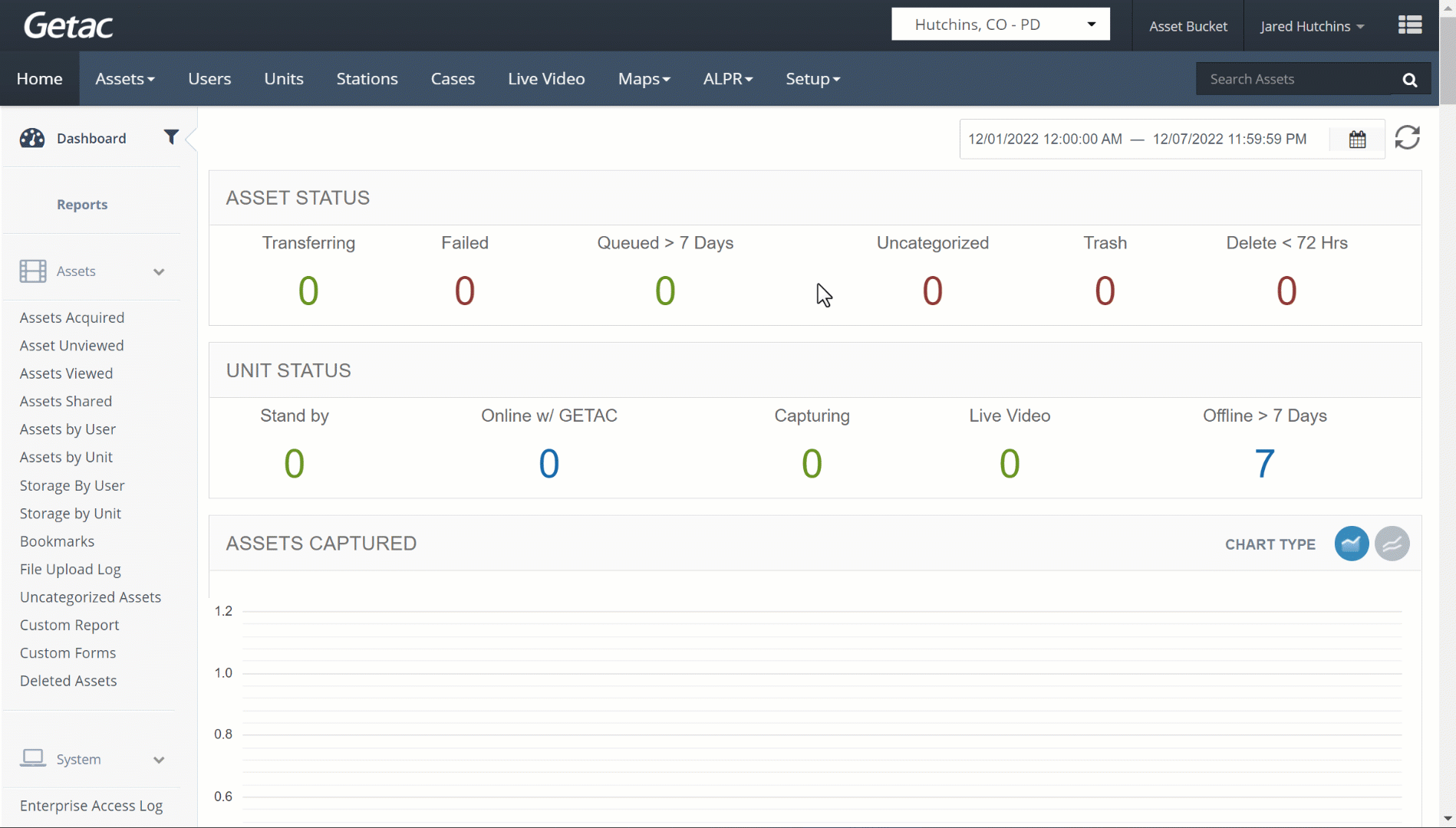Click the Transferring count value
This screenshot has width=1456, height=828.
coord(308,291)
